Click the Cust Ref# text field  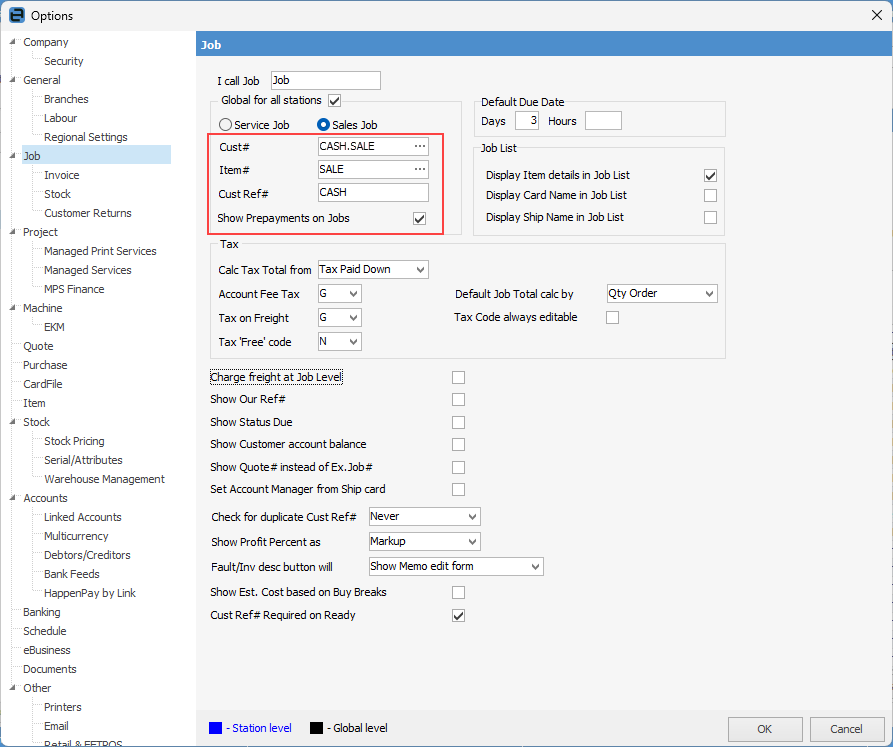(372, 193)
